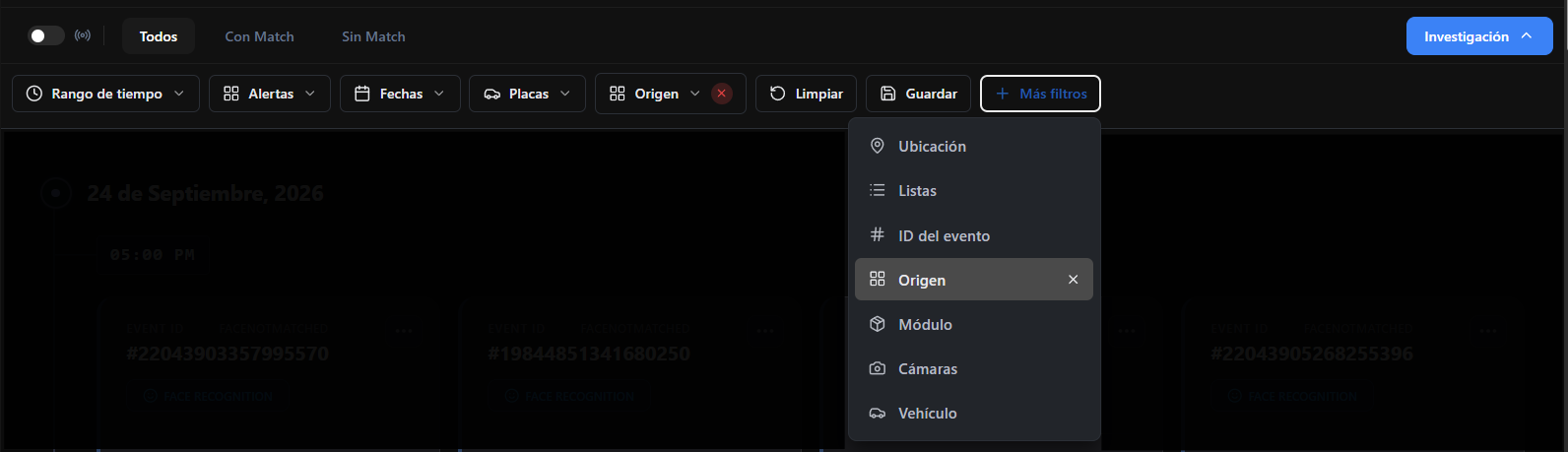The image size is (1568, 452).
Task: Switch to the Con Match tab
Action: click(x=259, y=36)
